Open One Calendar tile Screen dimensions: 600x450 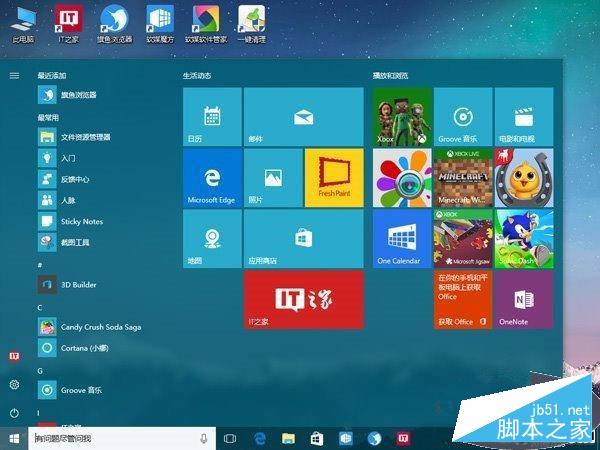402,239
